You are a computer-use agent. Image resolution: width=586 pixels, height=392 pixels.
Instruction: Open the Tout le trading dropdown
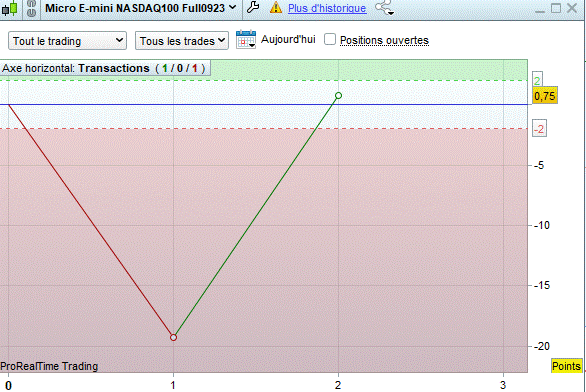[x=67, y=41]
